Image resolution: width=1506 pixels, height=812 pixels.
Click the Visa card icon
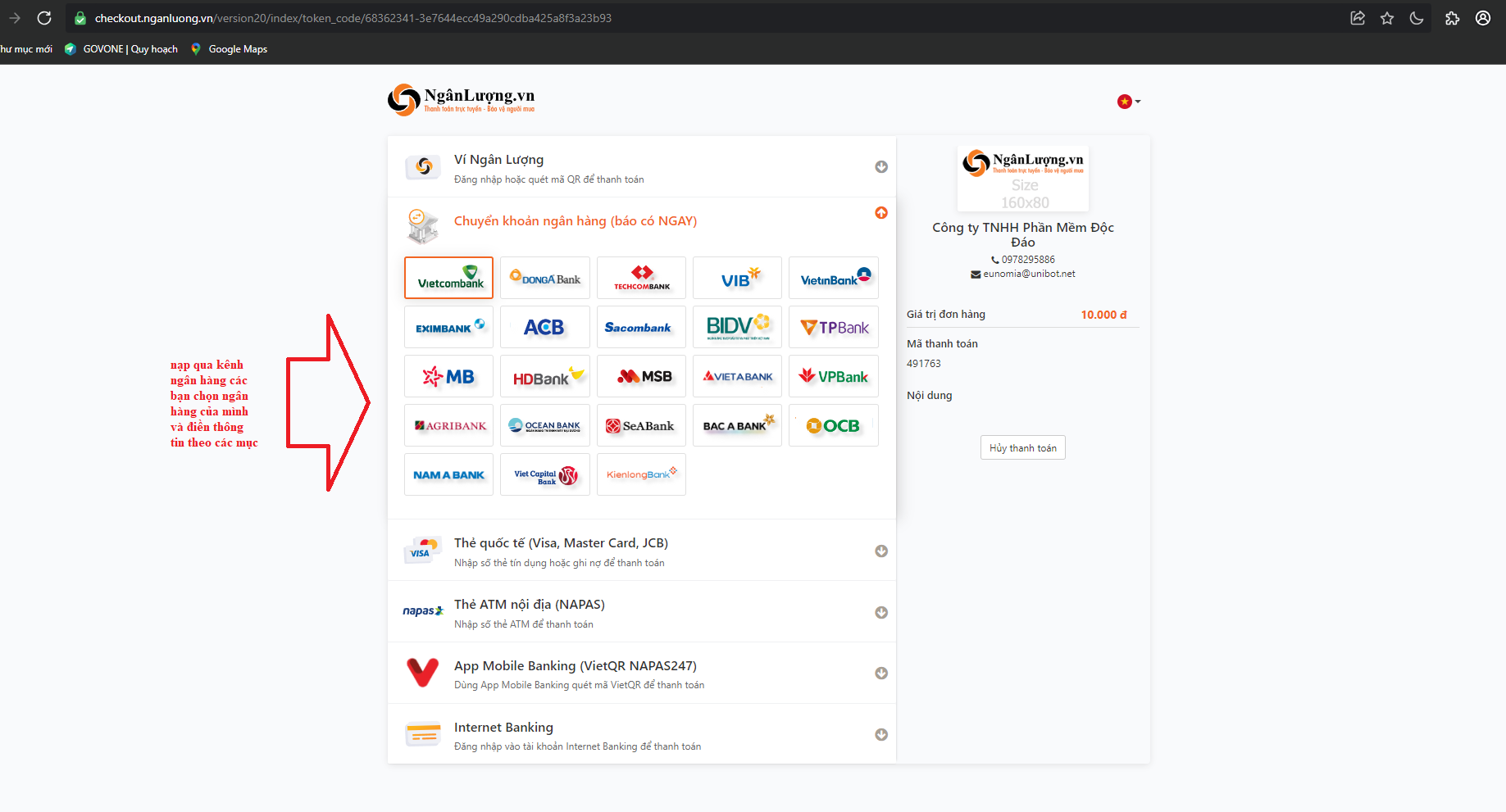pyautogui.click(x=422, y=551)
